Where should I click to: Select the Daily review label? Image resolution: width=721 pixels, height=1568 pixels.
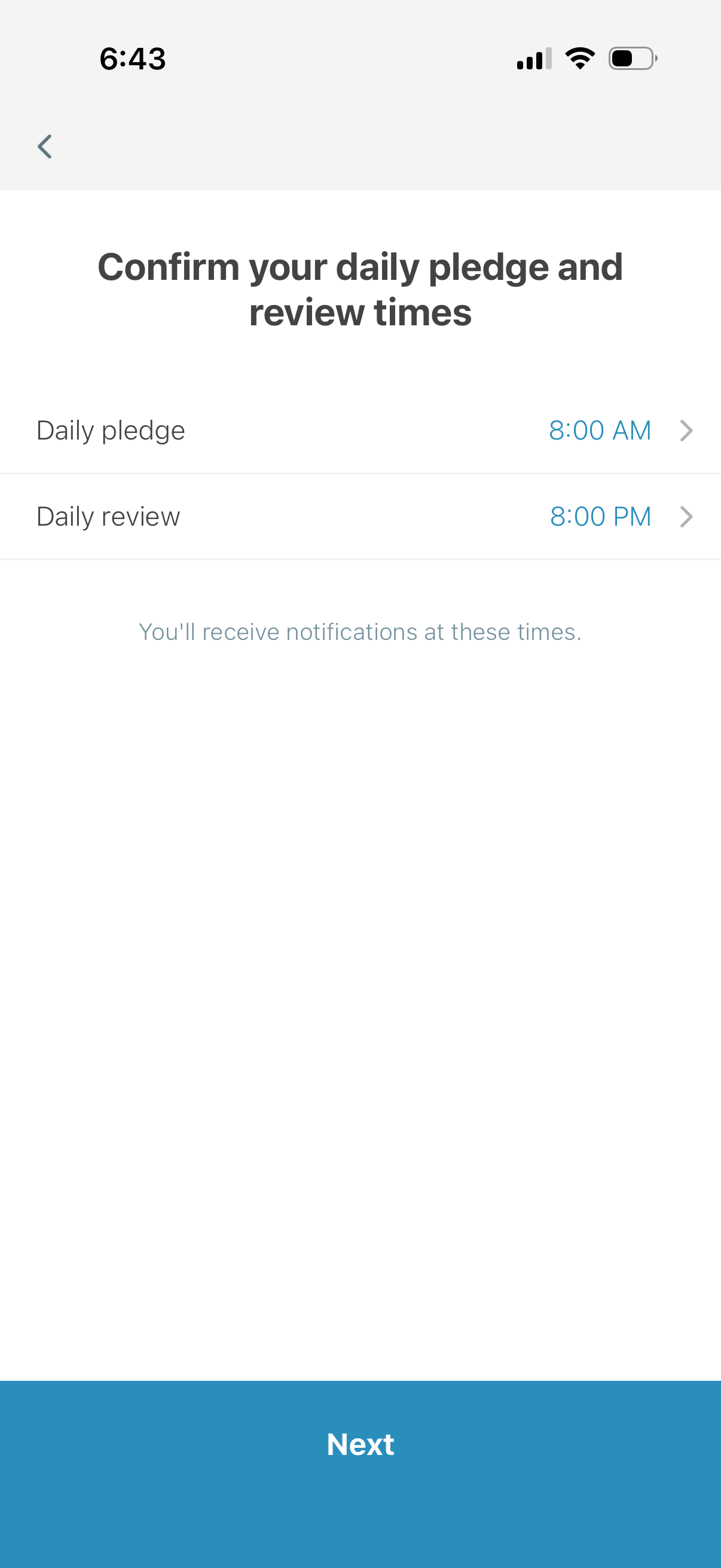coord(108,517)
